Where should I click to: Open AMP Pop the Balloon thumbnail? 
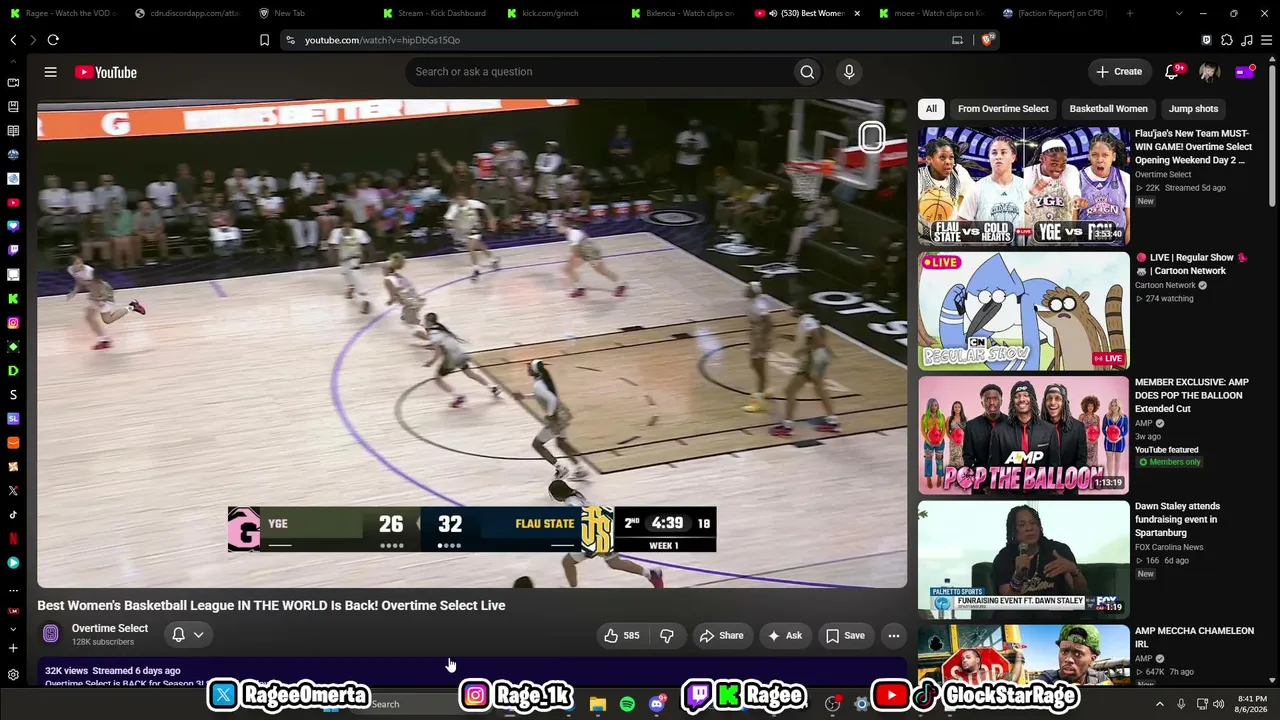click(1024, 435)
